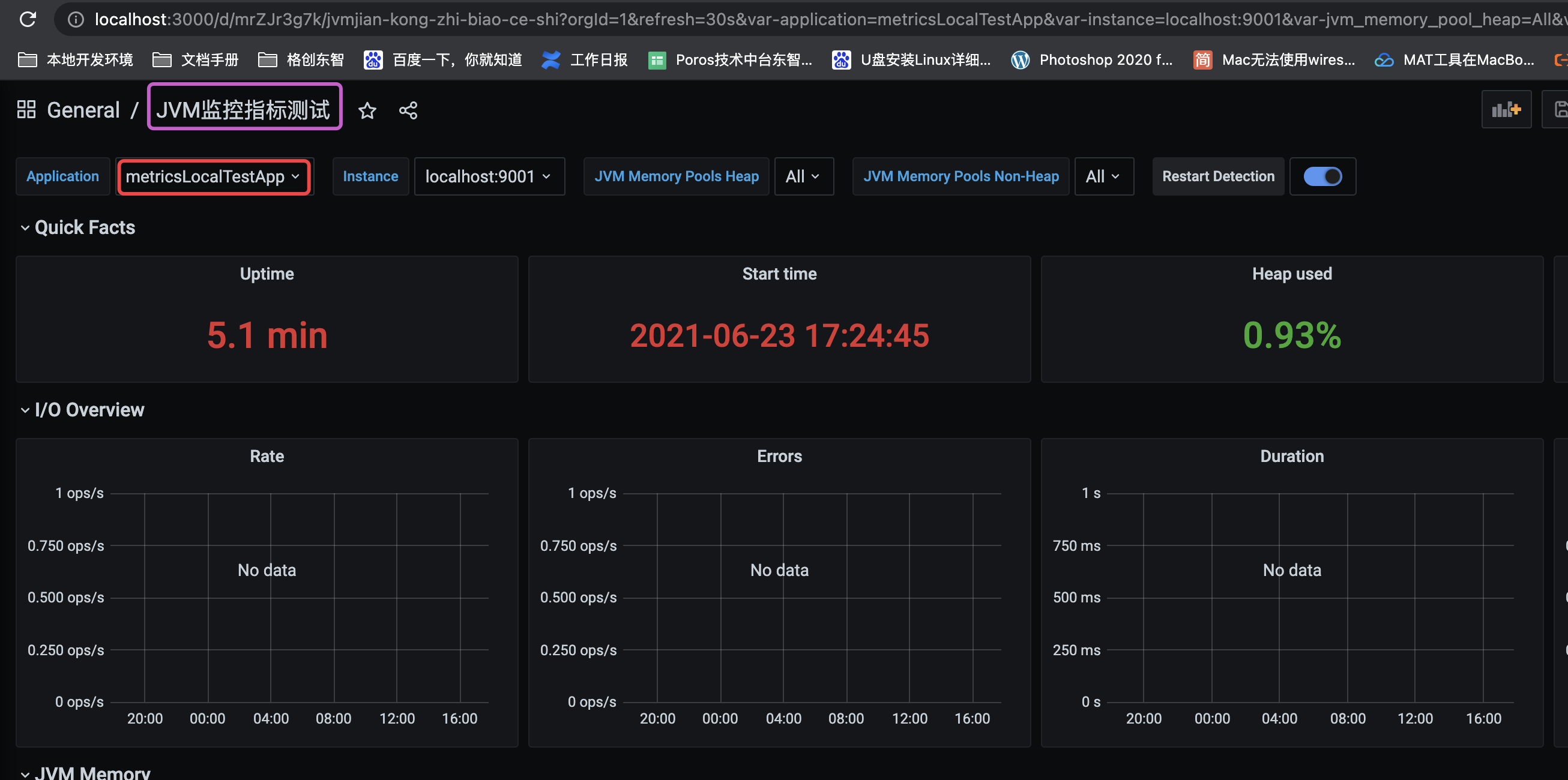Open the Poros技术中台东智 bookmark
1568x780 pixels.
point(730,59)
